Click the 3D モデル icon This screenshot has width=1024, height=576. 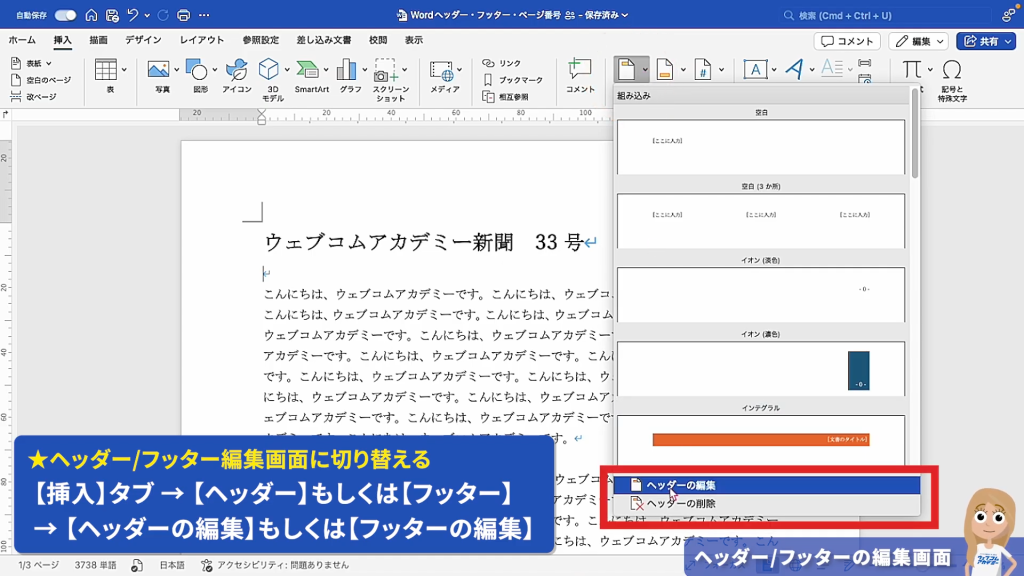click(269, 70)
